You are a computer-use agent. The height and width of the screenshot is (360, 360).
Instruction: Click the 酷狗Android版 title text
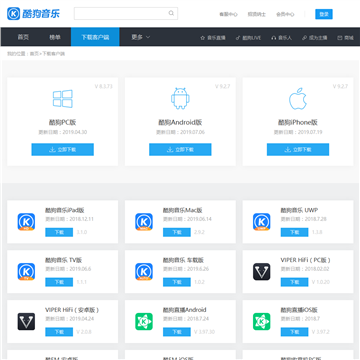180,122
